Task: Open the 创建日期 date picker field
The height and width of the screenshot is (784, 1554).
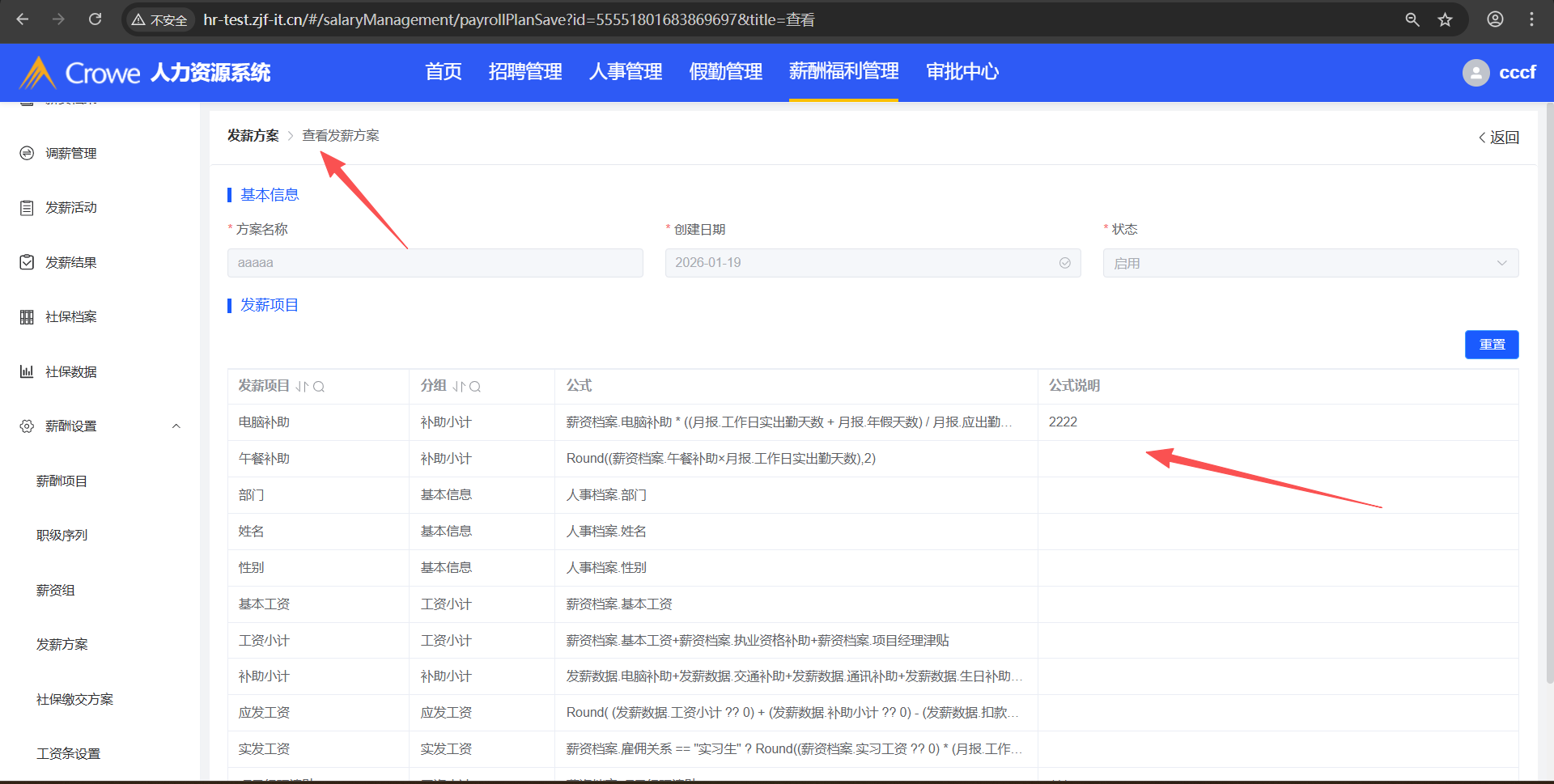Action: tap(872, 263)
